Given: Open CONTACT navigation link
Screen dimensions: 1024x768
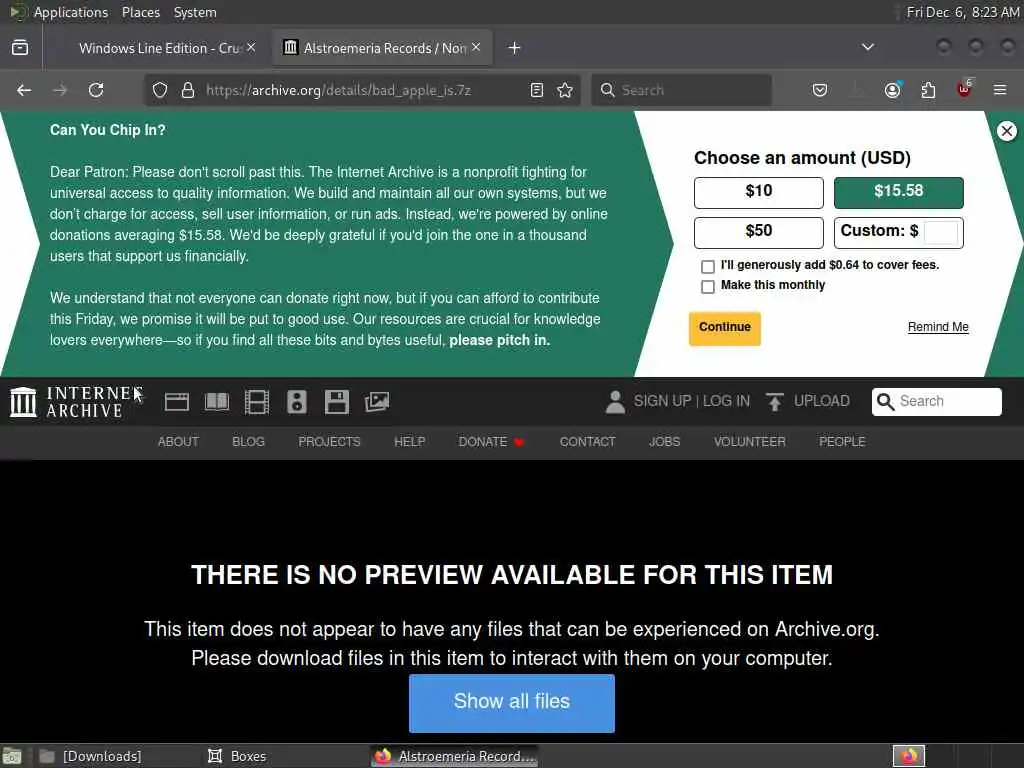Looking at the screenshot, I should tap(587, 441).
